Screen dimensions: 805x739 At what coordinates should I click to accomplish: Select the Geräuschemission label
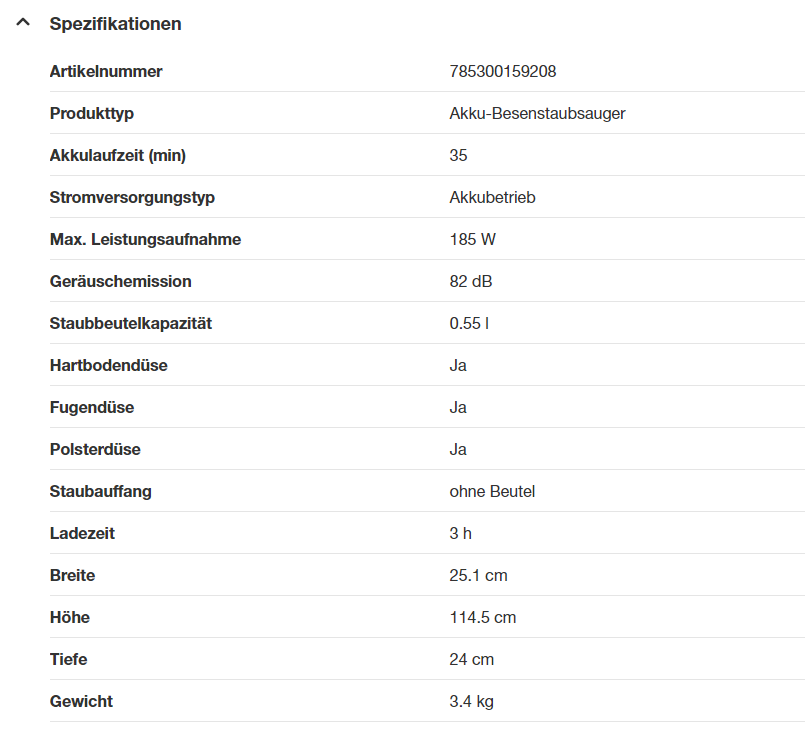pyautogui.click(x=120, y=282)
